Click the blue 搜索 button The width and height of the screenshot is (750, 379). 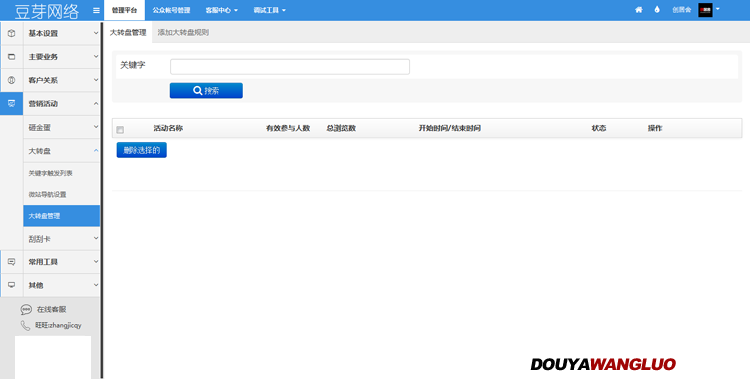tap(206, 90)
